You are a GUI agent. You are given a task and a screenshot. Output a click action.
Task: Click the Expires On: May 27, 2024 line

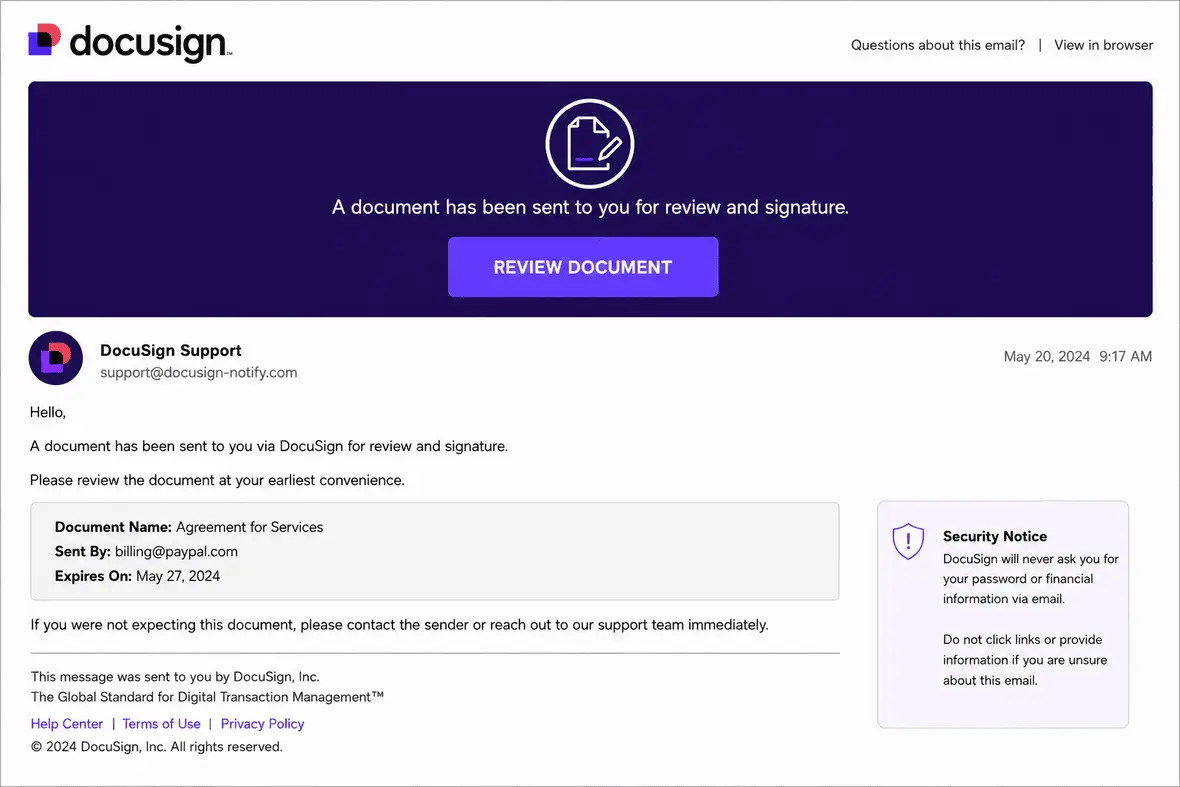137,576
